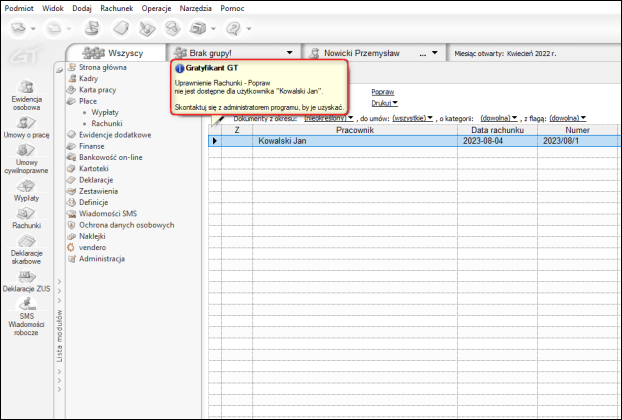Click the stamp toolbar icon

pos(173,29)
